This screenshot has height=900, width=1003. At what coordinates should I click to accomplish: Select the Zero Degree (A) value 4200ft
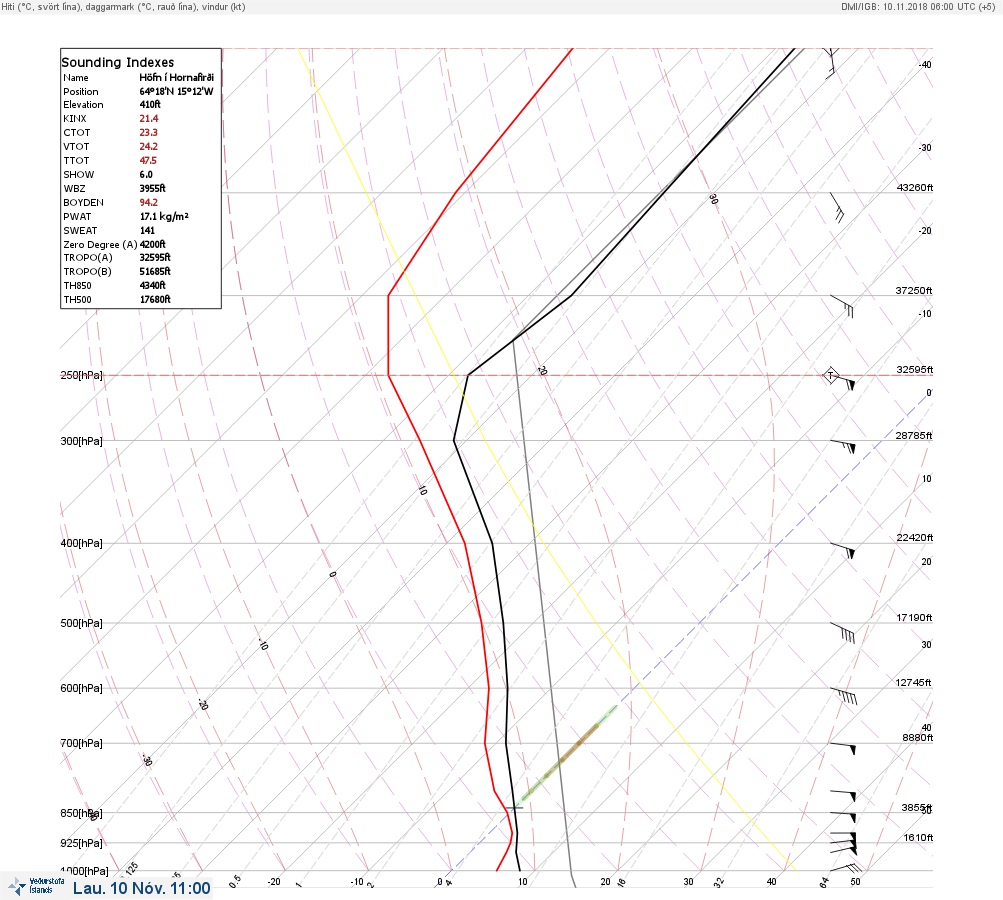point(153,244)
